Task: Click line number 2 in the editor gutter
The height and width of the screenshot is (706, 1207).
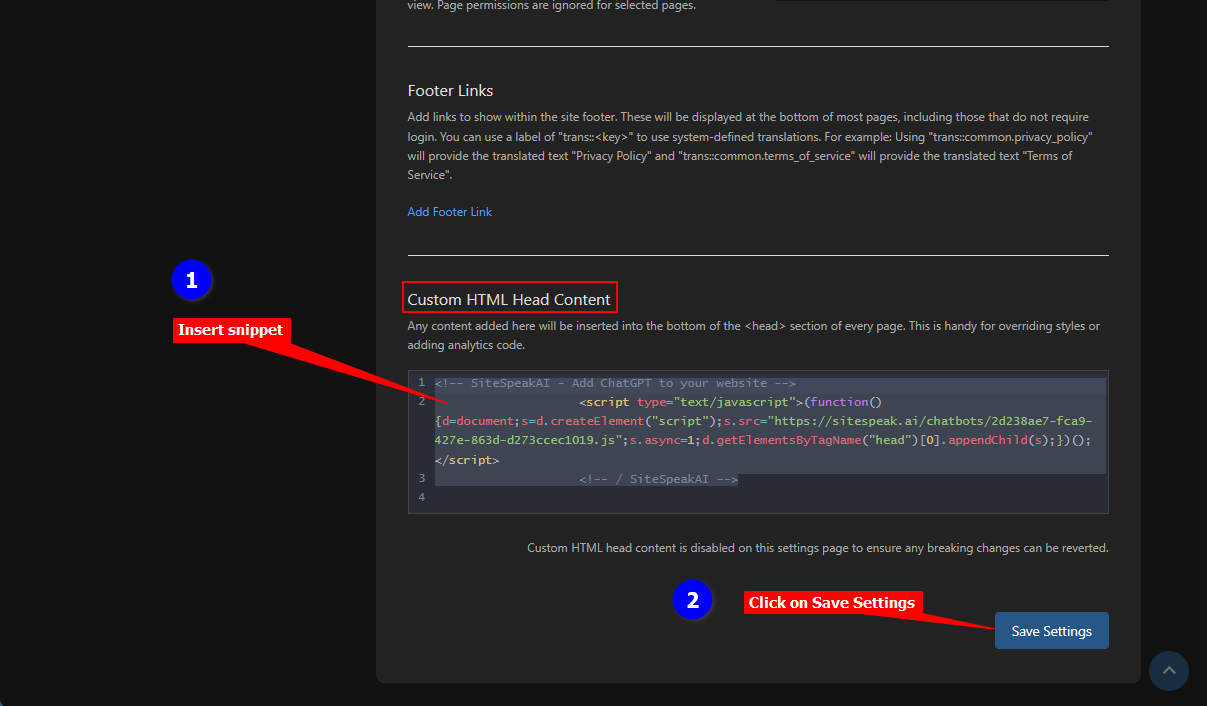Action: pyautogui.click(x=422, y=402)
